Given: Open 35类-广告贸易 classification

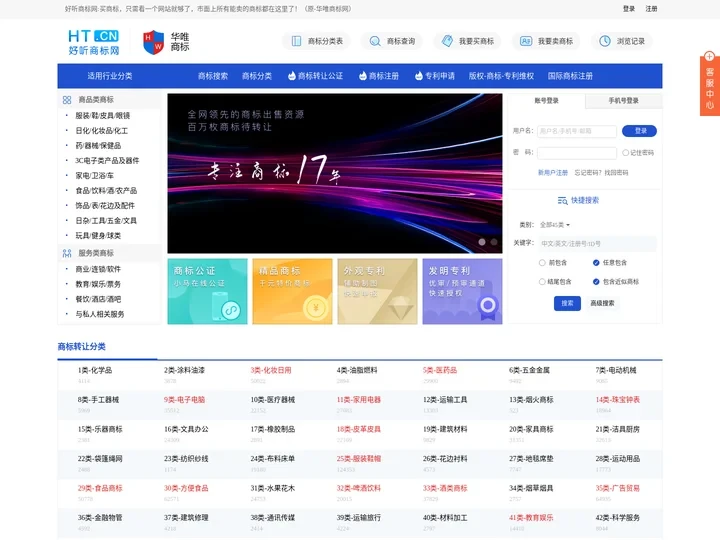Looking at the screenshot, I should click(x=618, y=488).
